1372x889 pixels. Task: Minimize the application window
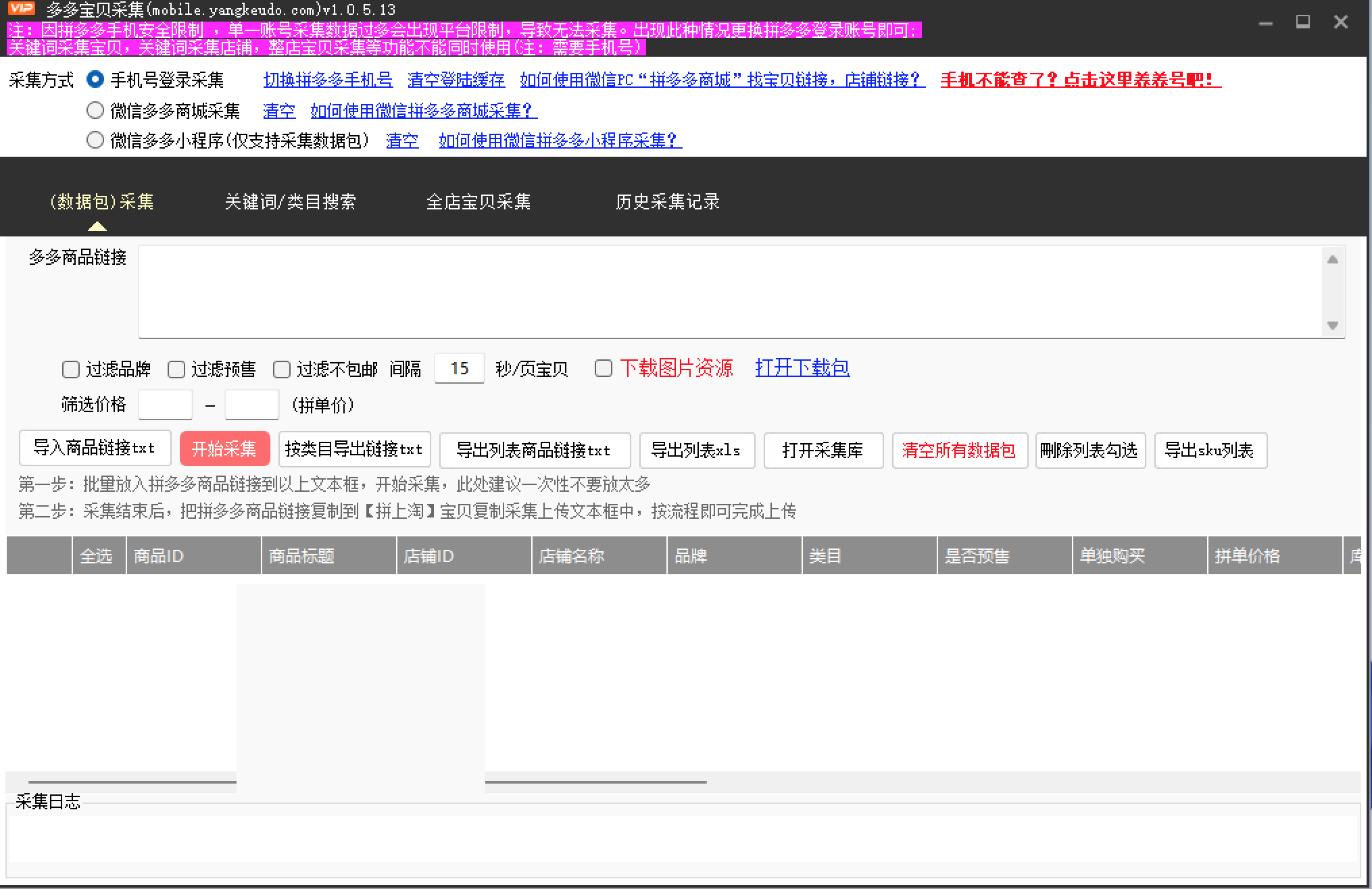pos(1266,23)
